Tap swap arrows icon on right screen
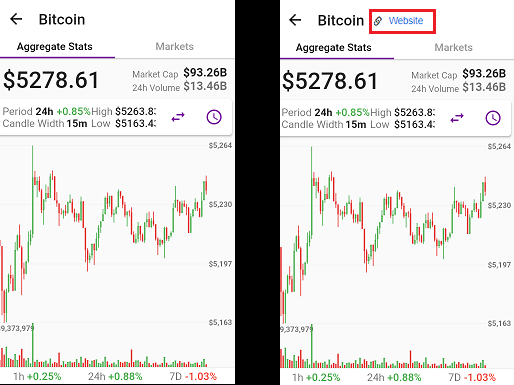This screenshot has height=385, width=514. pyautogui.click(x=457, y=118)
